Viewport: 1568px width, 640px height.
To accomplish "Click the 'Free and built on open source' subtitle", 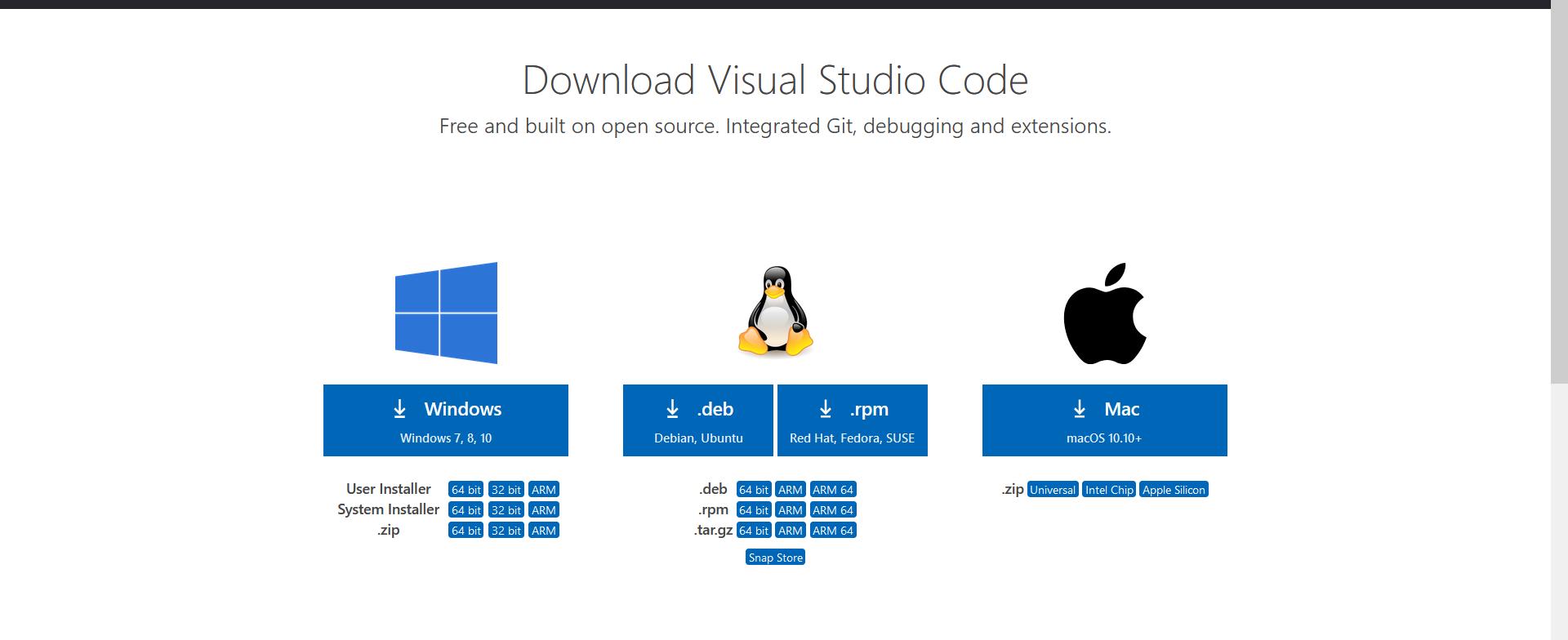I will (775, 127).
